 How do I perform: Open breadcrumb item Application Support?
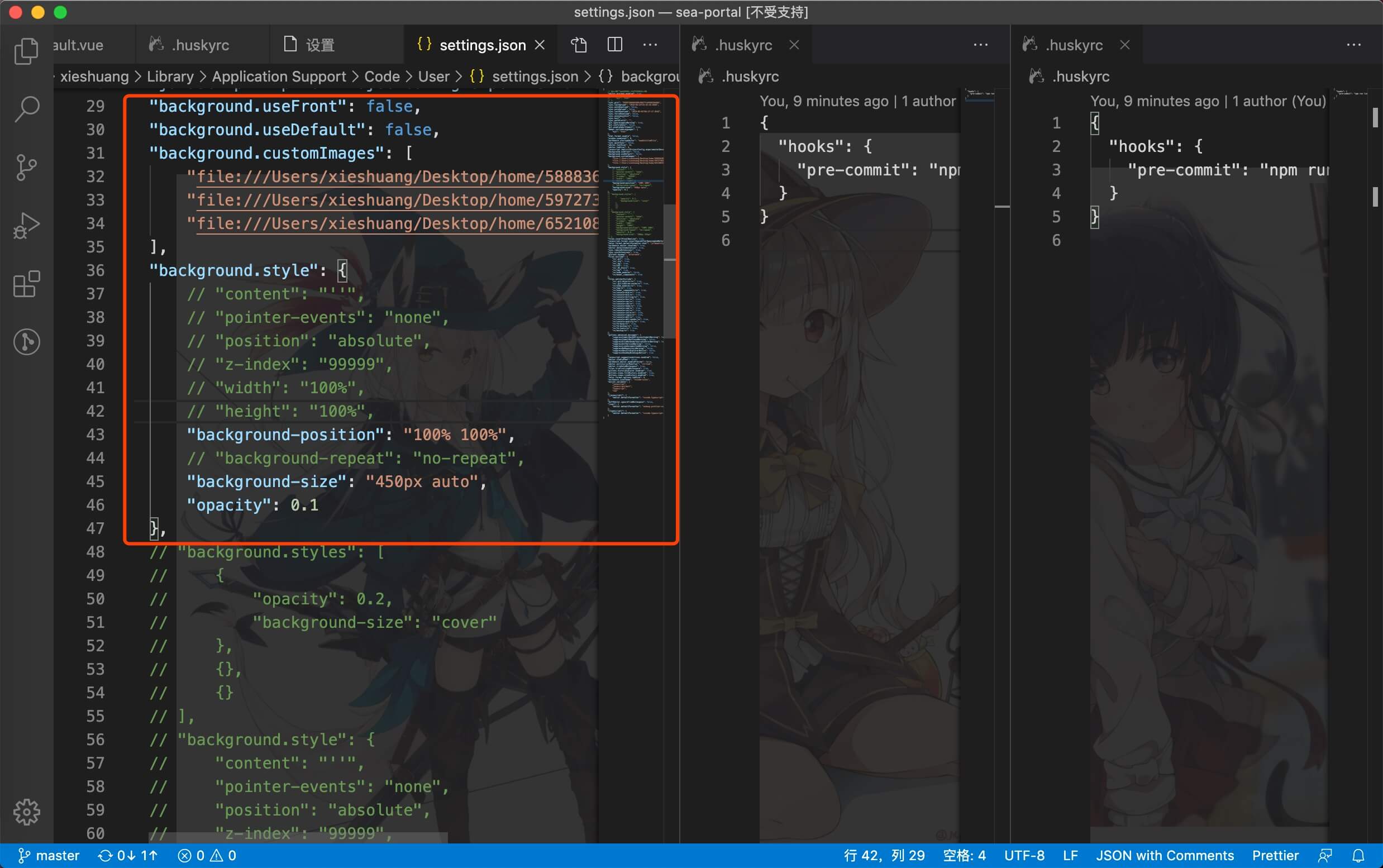tap(280, 77)
